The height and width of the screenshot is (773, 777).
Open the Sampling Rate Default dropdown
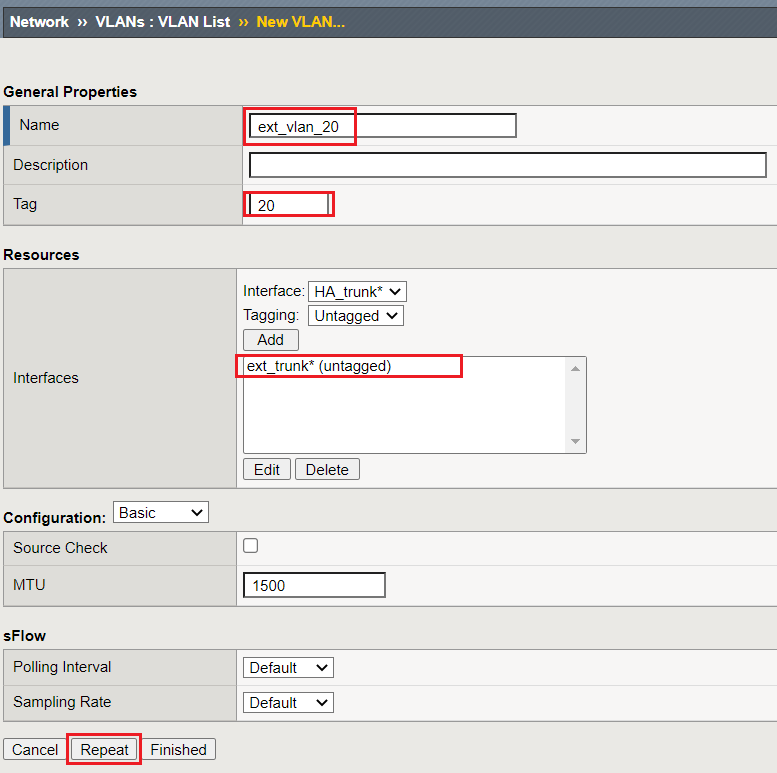coord(288,703)
